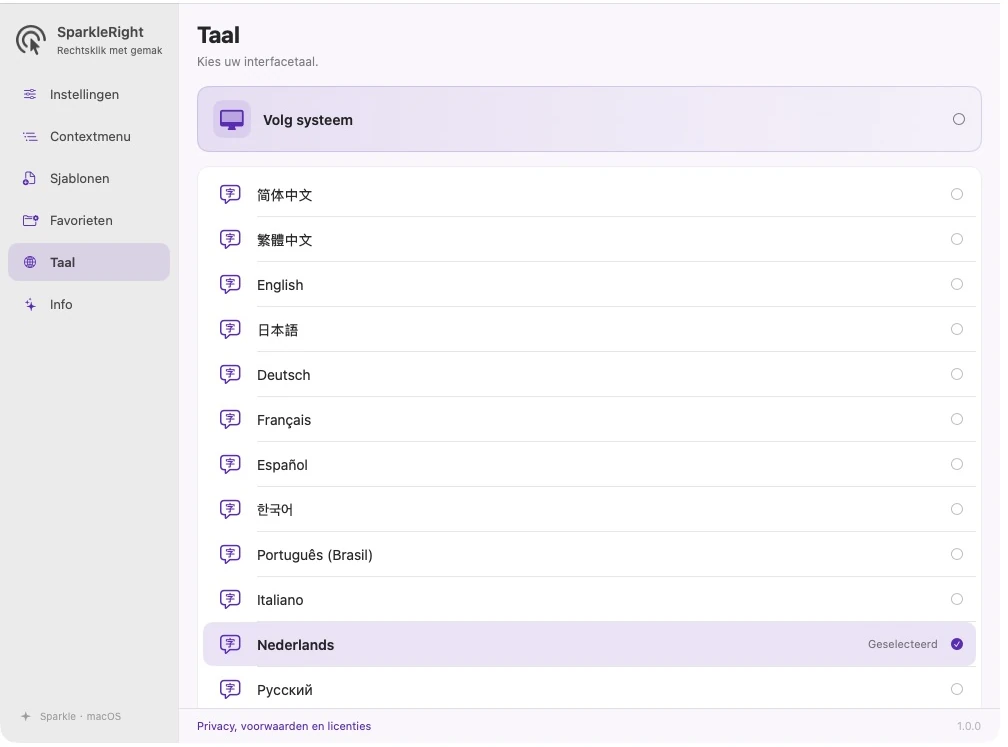Viewport: 1008px width, 747px height.
Task: Click the 繁體中文 language label
Action: (x=284, y=240)
